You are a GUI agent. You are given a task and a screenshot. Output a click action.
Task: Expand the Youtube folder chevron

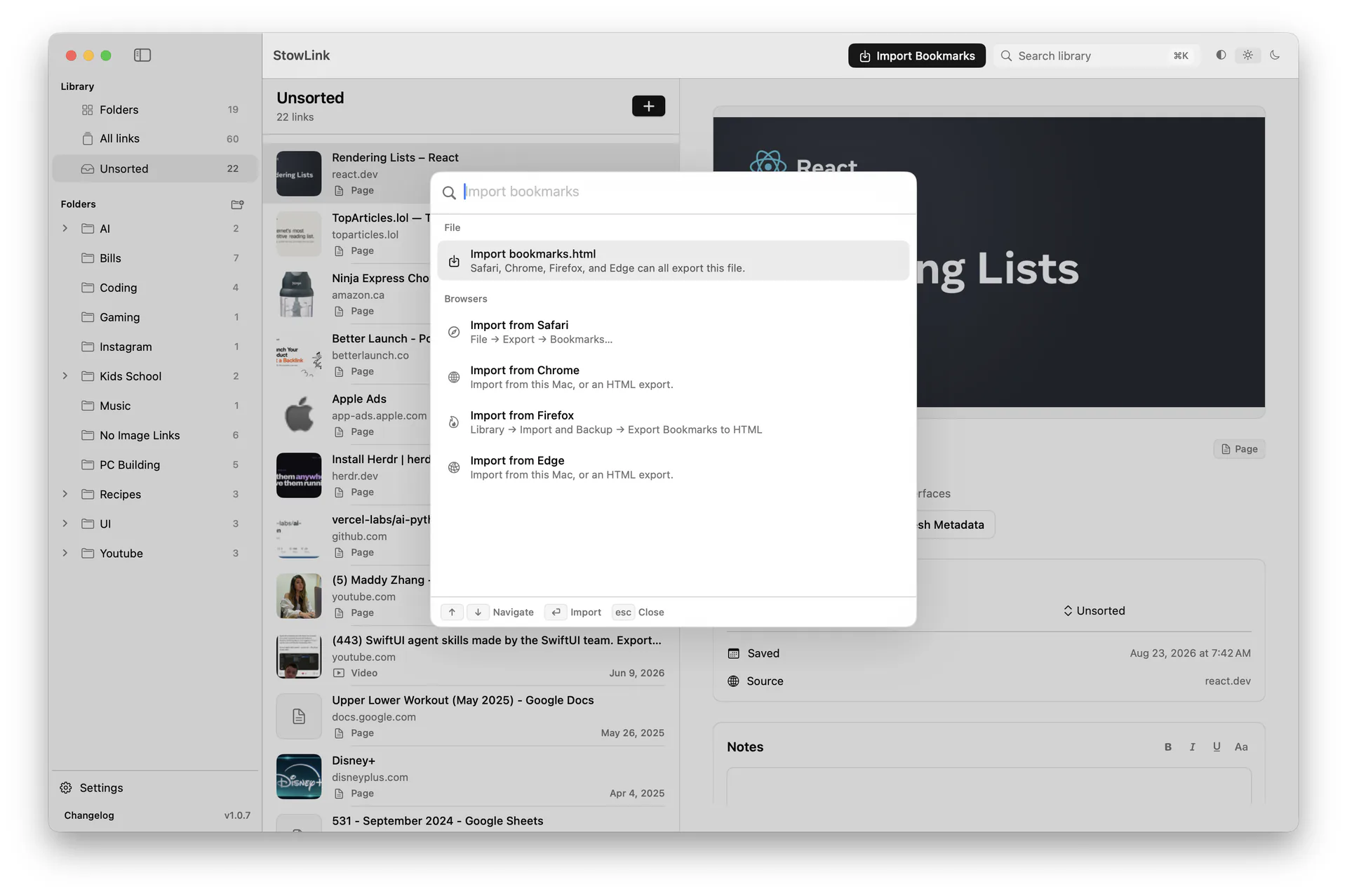click(x=65, y=553)
